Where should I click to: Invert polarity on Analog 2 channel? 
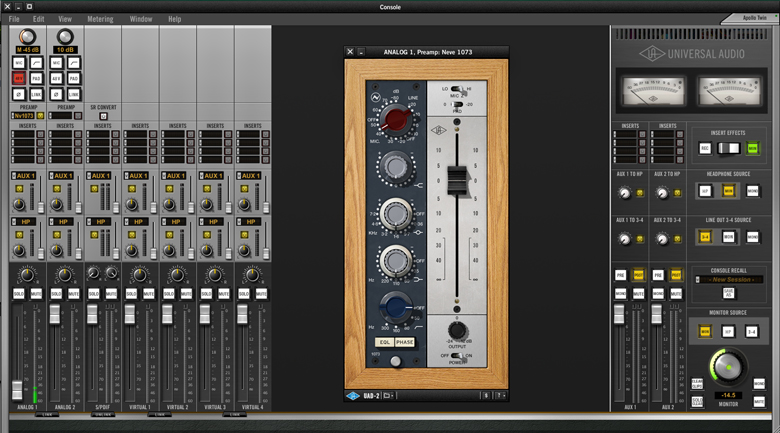point(56,94)
